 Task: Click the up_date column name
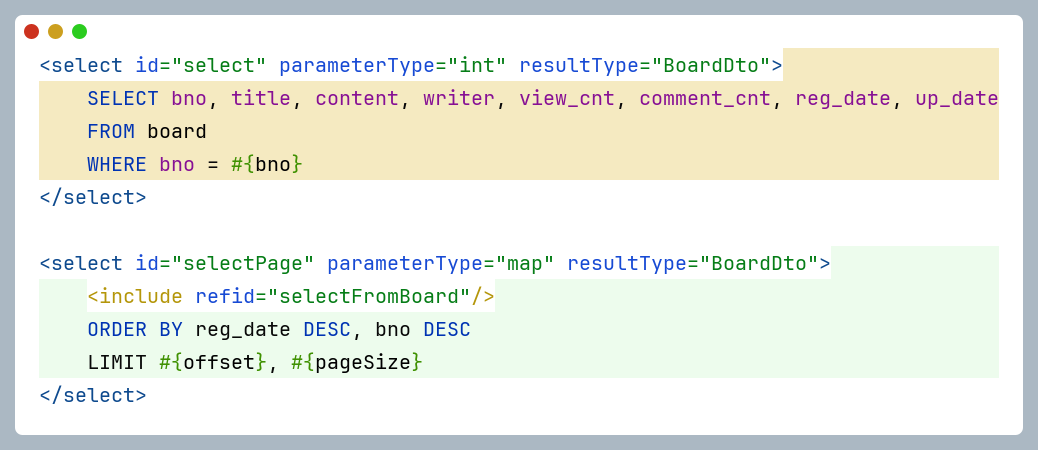[x=957, y=99]
